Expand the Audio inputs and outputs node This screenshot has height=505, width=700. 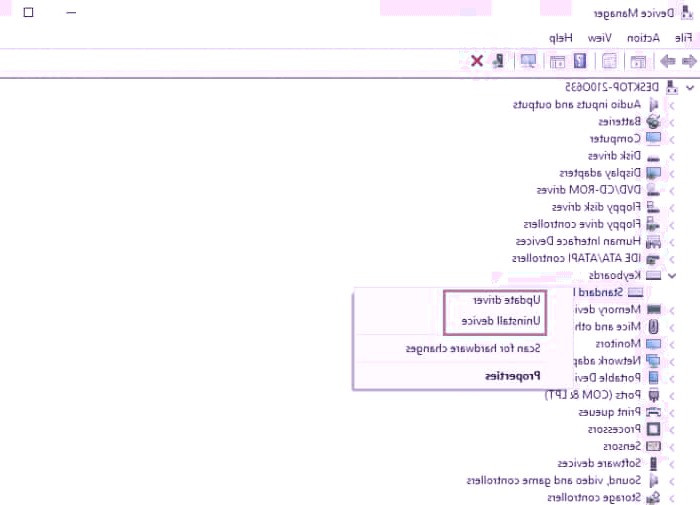tap(672, 104)
